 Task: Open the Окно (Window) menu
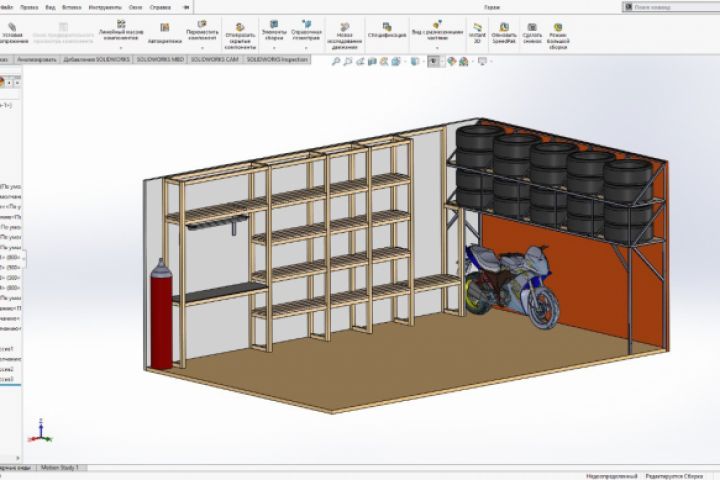135,7
